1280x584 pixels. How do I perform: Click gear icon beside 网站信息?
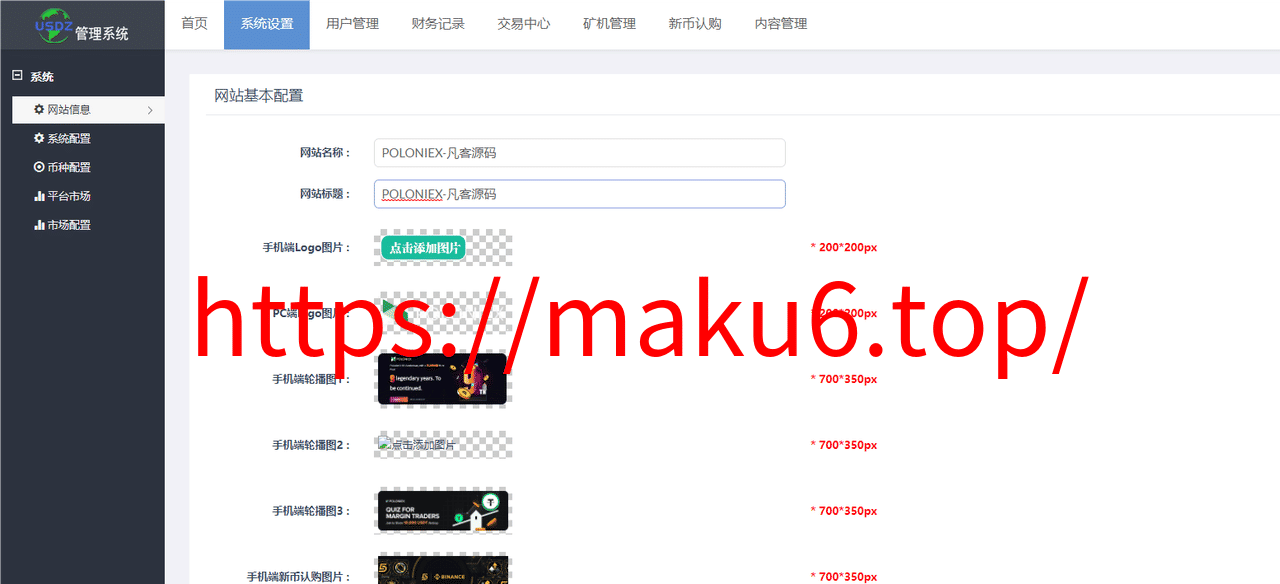39,109
